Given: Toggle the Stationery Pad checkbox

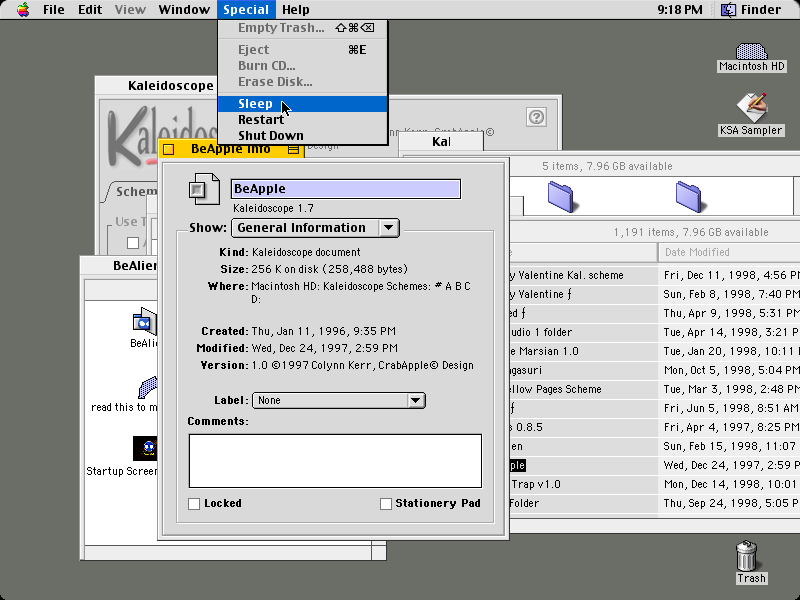Looking at the screenshot, I should 386,504.
